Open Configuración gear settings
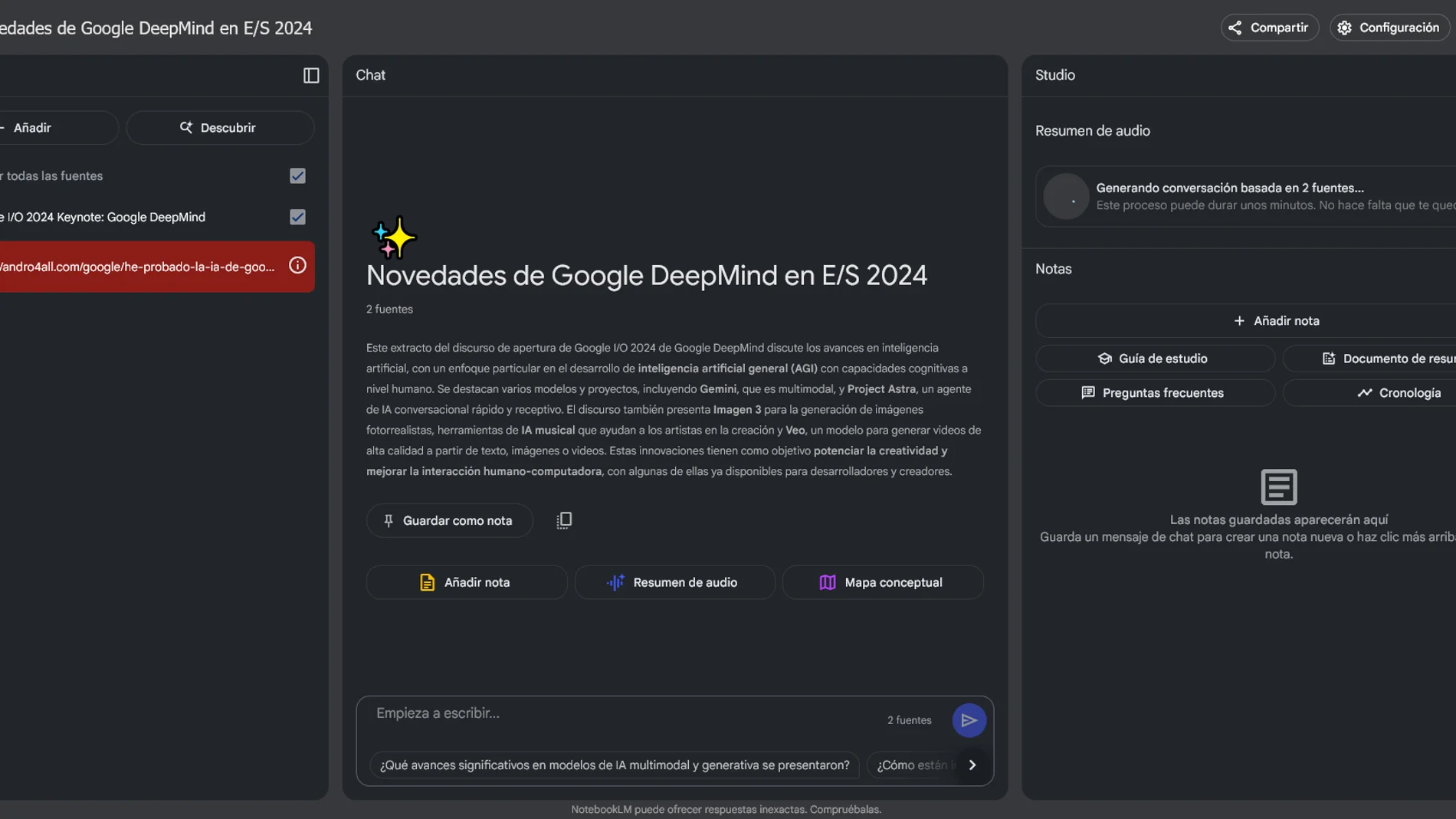Image resolution: width=1456 pixels, height=819 pixels. (x=1389, y=28)
